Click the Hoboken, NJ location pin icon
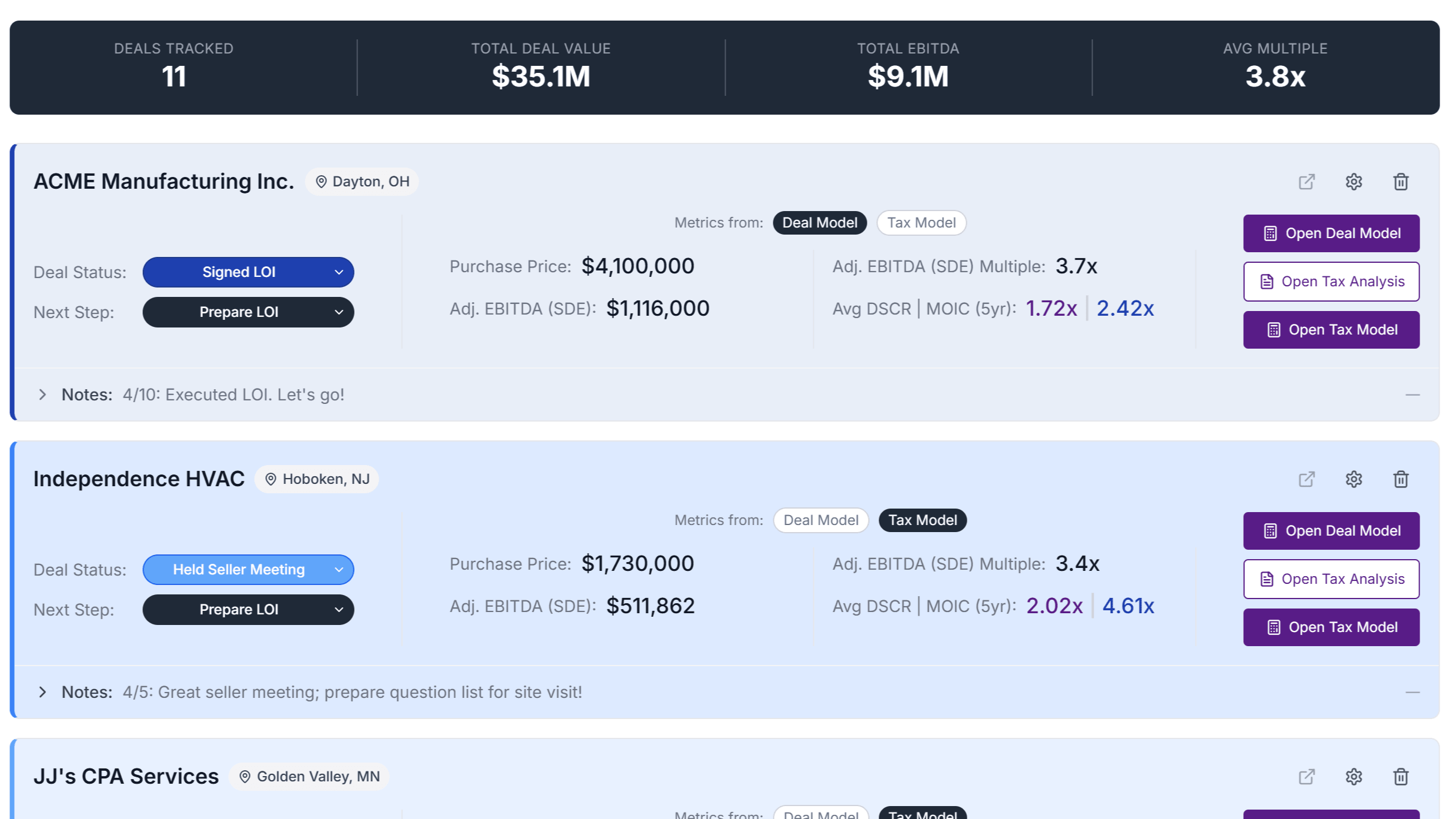Screen dimensions: 1456x819 (x=271, y=479)
